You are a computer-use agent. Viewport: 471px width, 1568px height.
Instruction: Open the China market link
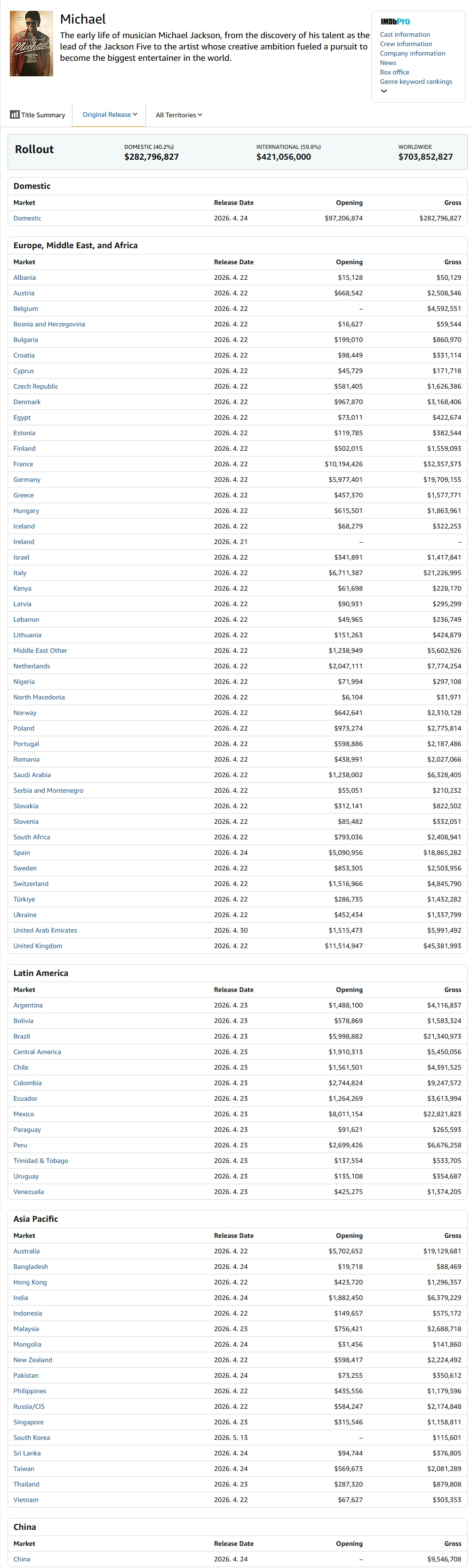click(x=22, y=1559)
